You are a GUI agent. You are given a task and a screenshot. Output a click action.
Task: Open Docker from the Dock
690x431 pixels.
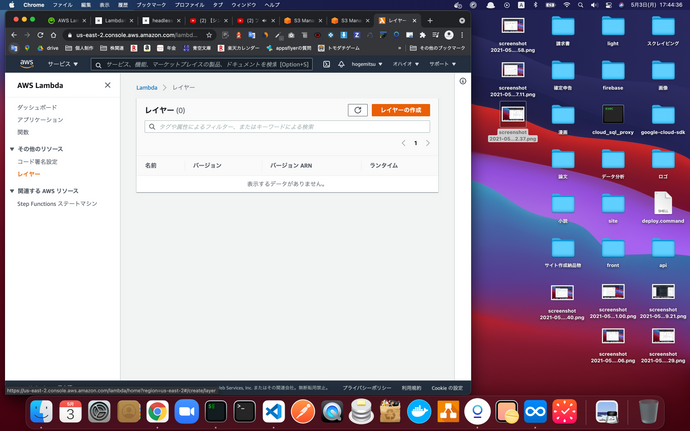tap(419, 412)
